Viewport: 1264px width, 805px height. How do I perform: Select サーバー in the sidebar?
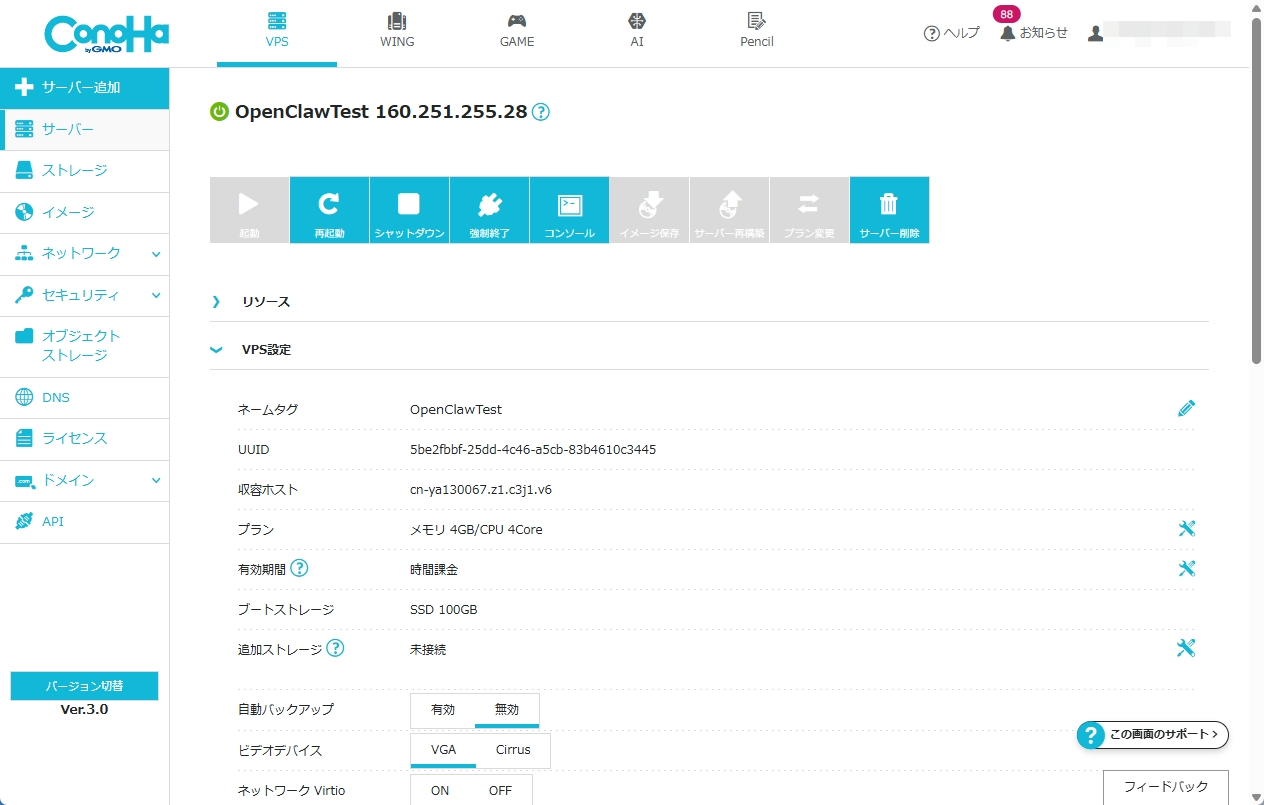point(85,130)
